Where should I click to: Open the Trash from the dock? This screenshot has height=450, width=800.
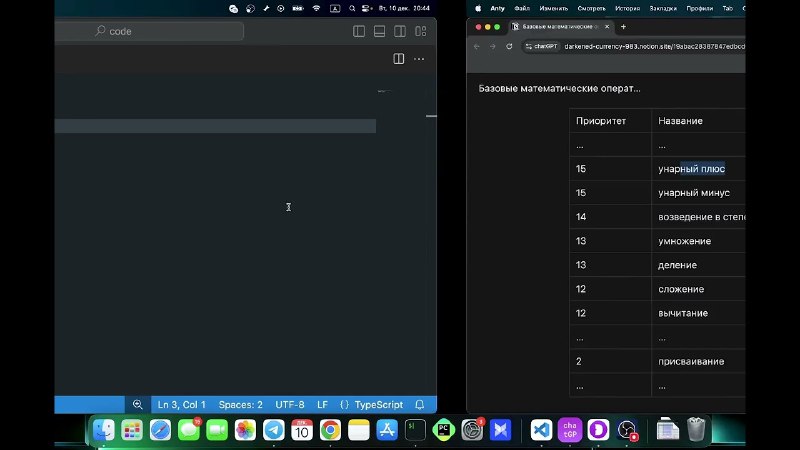pyautogui.click(x=696, y=430)
